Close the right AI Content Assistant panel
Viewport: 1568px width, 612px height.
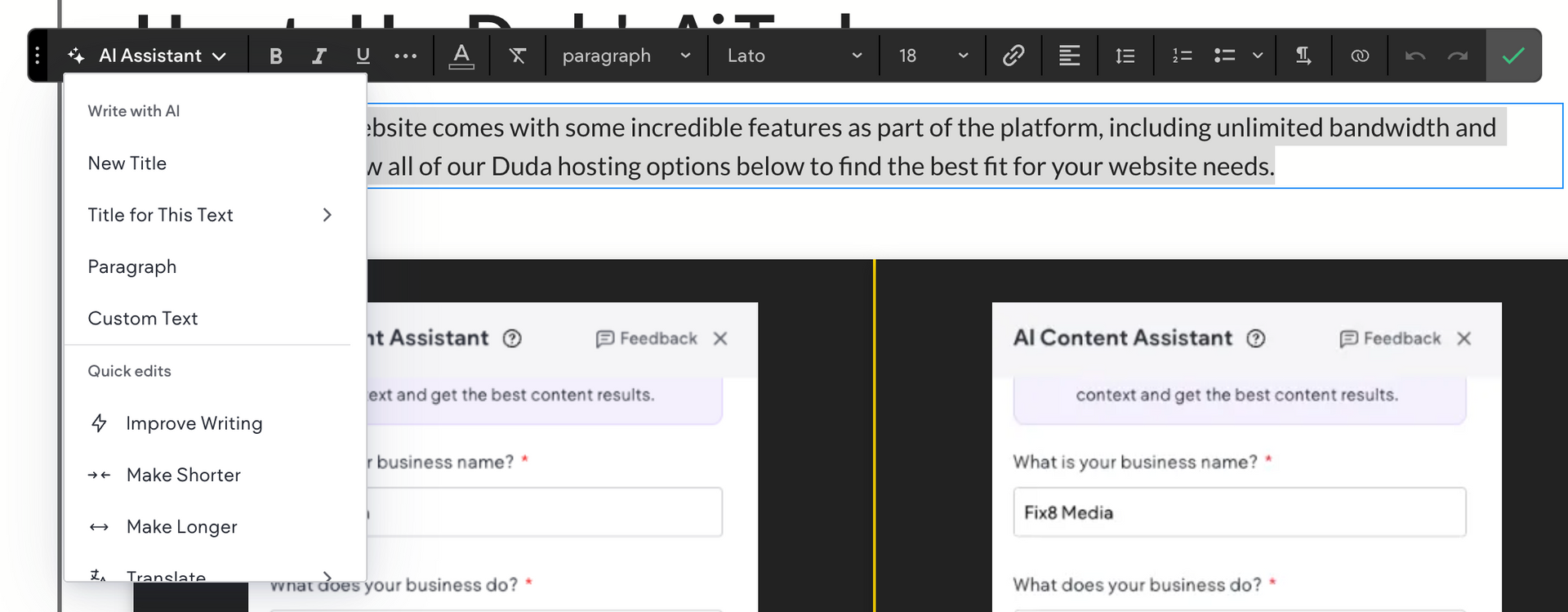pos(1464,338)
